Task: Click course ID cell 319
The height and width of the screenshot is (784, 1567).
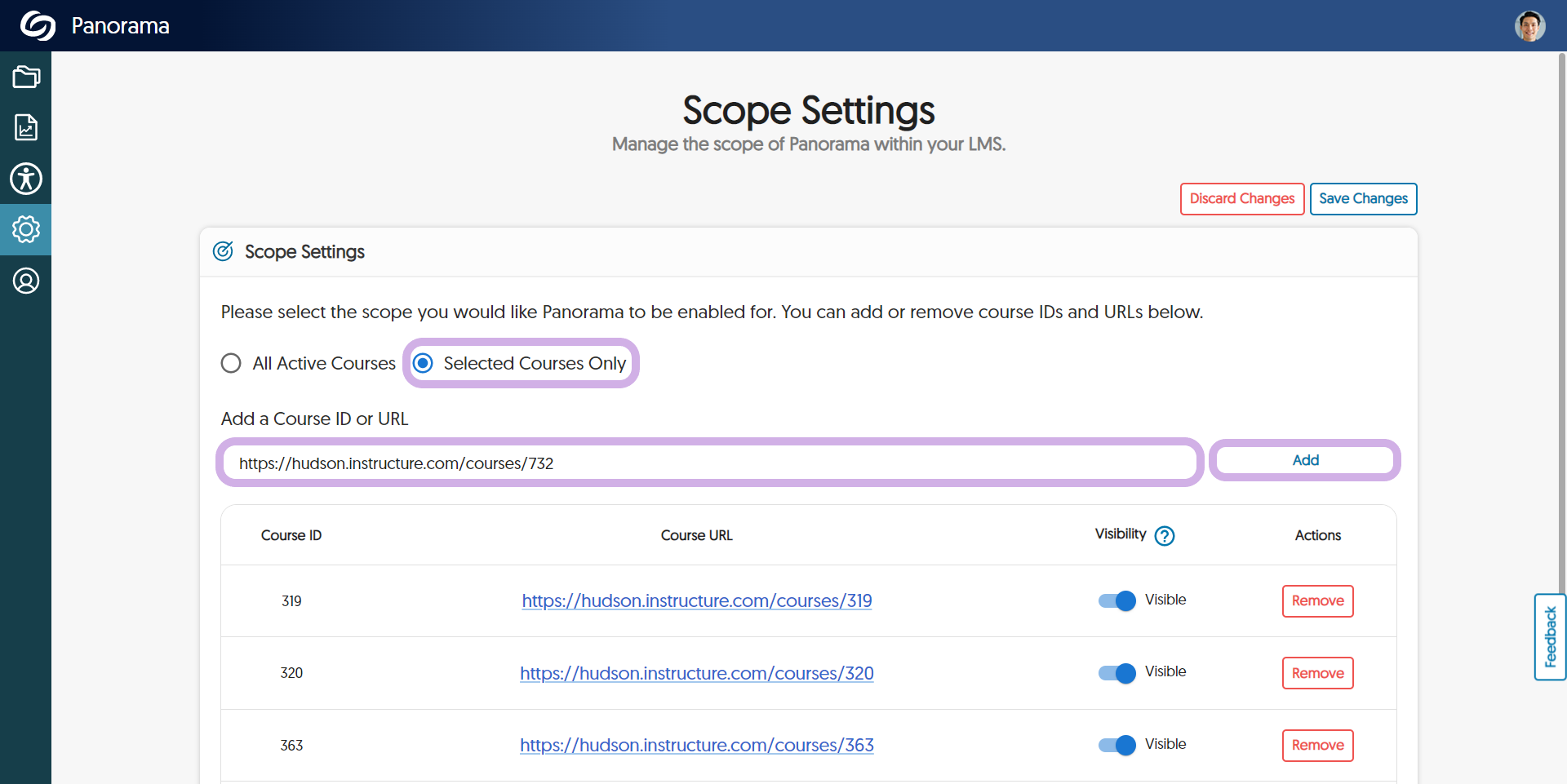Action: click(291, 601)
